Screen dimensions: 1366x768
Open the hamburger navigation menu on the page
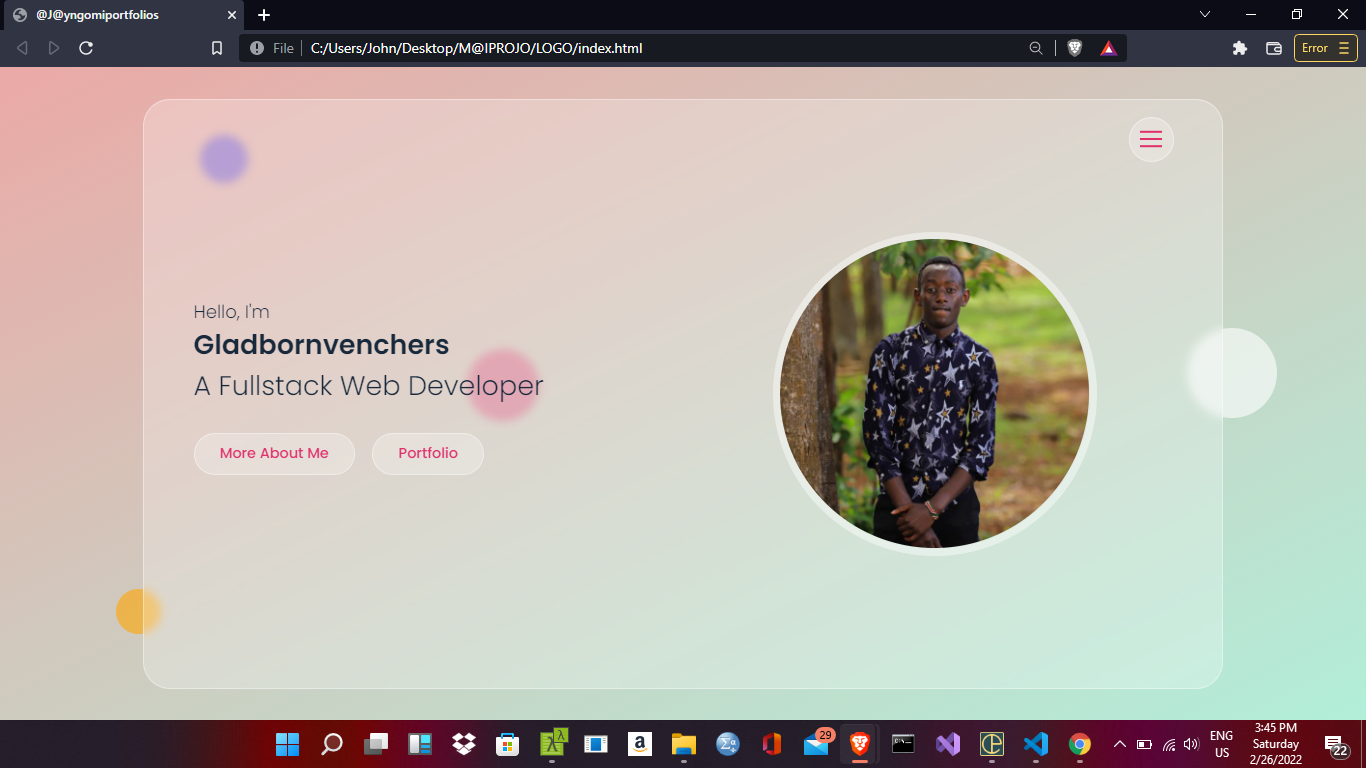[x=1151, y=140]
